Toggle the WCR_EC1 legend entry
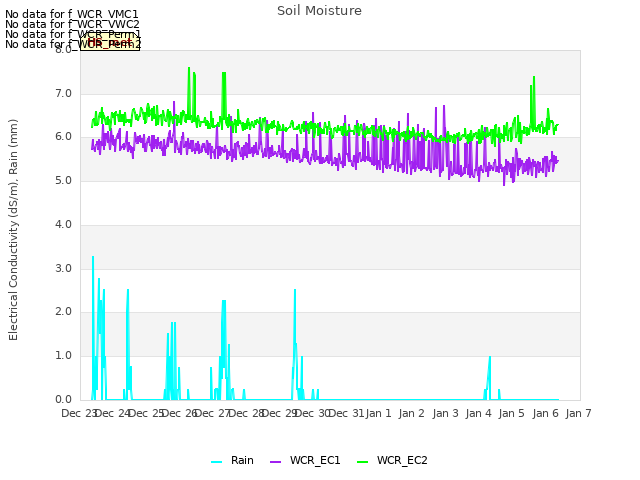 [x=305, y=460]
